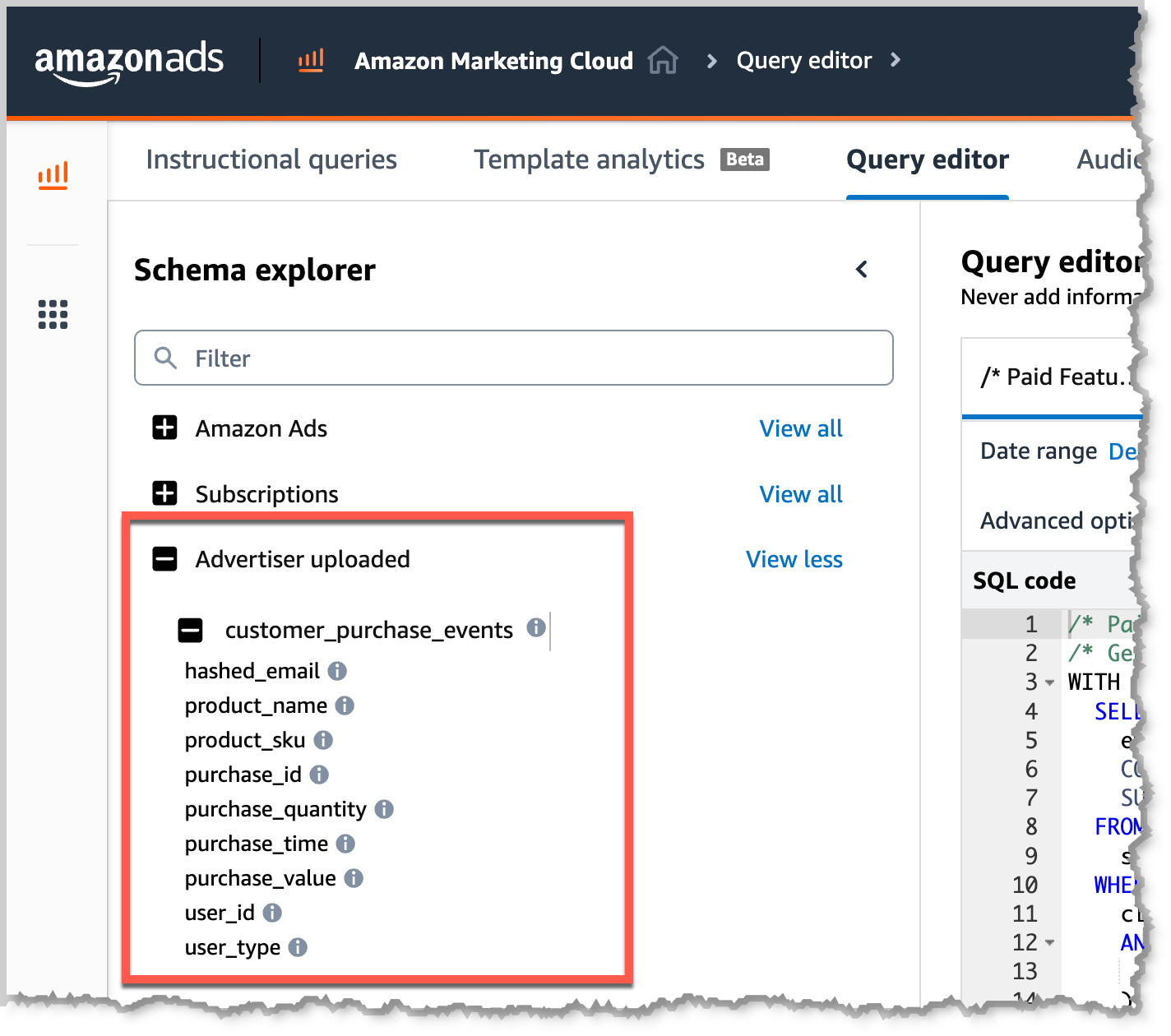Collapse the Schema explorer panel with the chevron
This screenshot has width=1171, height=1036.
tap(861, 270)
